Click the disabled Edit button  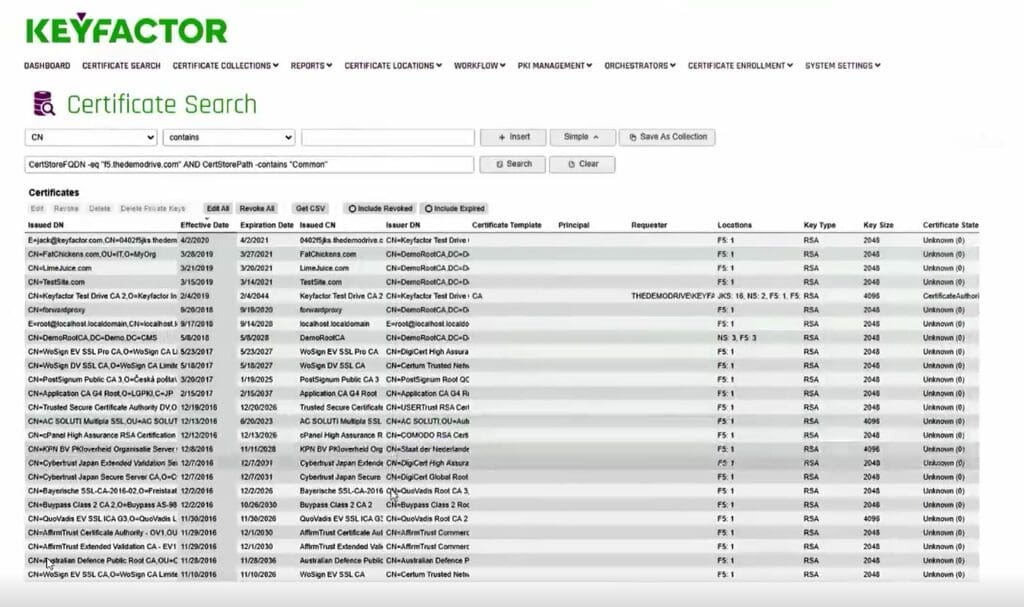click(x=37, y=208)
